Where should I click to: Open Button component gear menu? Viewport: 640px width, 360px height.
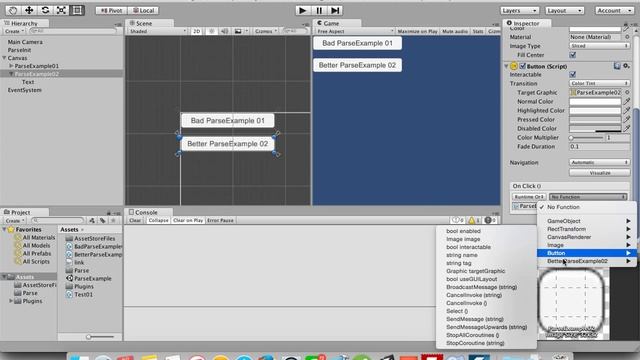tap(627, 66)
